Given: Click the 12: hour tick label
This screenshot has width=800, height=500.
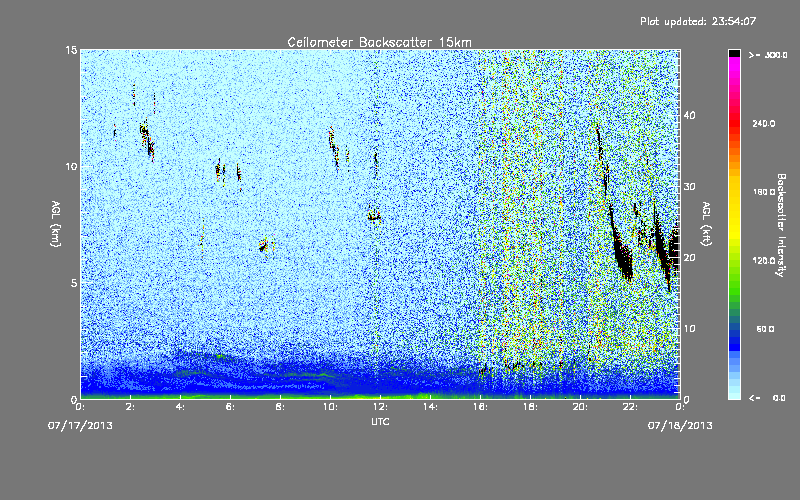Looking at the screenshot, I should 380,407.
